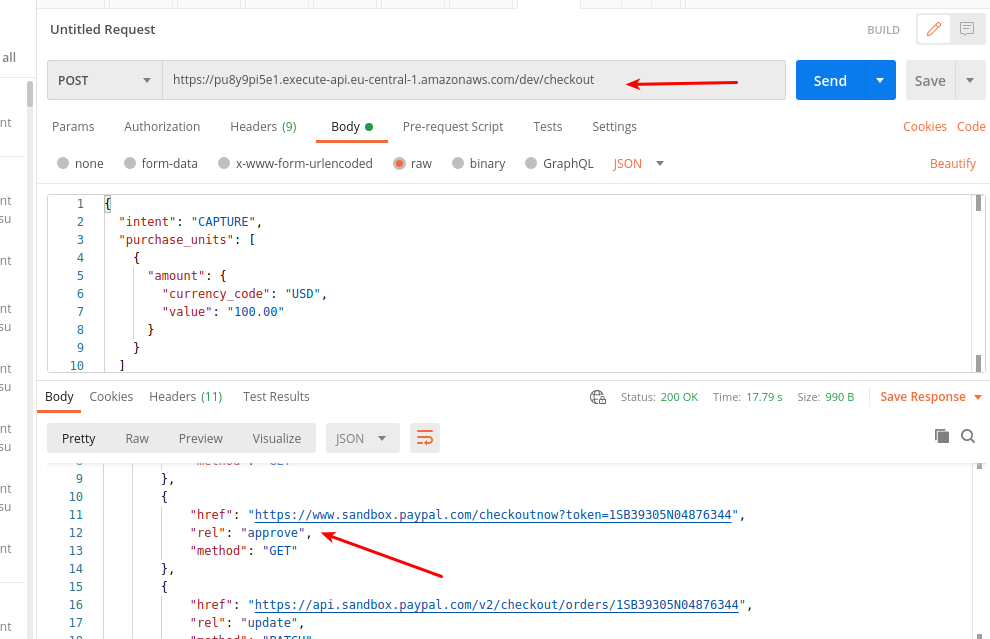990x639 pixels.
Task: Switch to the Authorization tab
Action: pyautogui.click(x=162, y=127)
